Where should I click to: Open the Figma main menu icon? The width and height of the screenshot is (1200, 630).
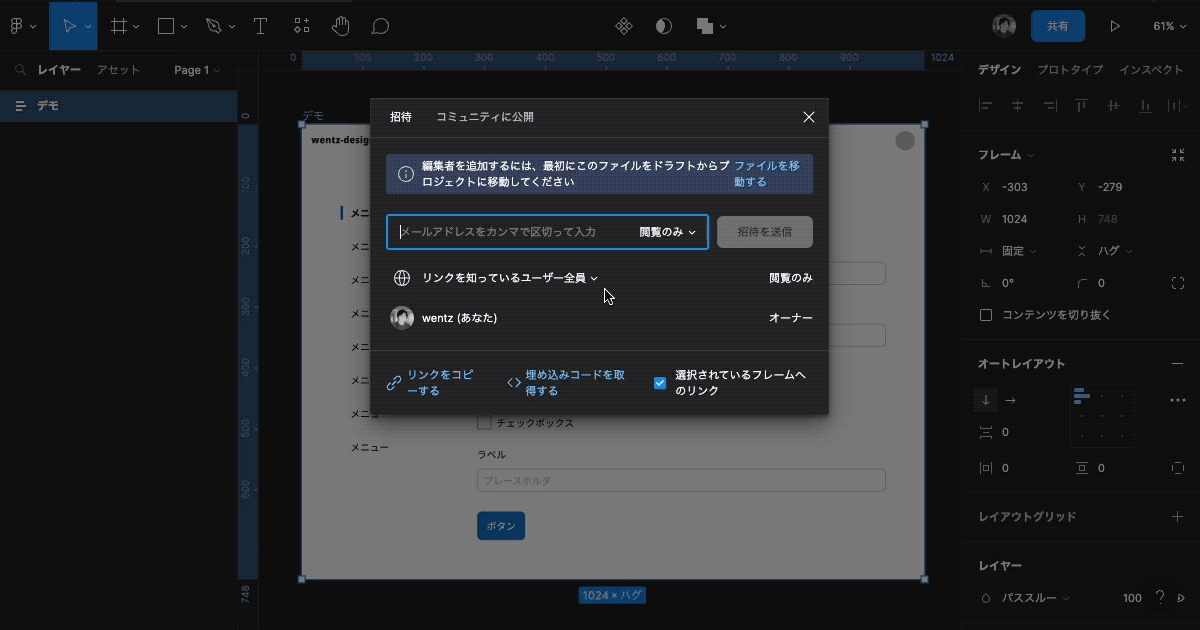coord(16,26)
